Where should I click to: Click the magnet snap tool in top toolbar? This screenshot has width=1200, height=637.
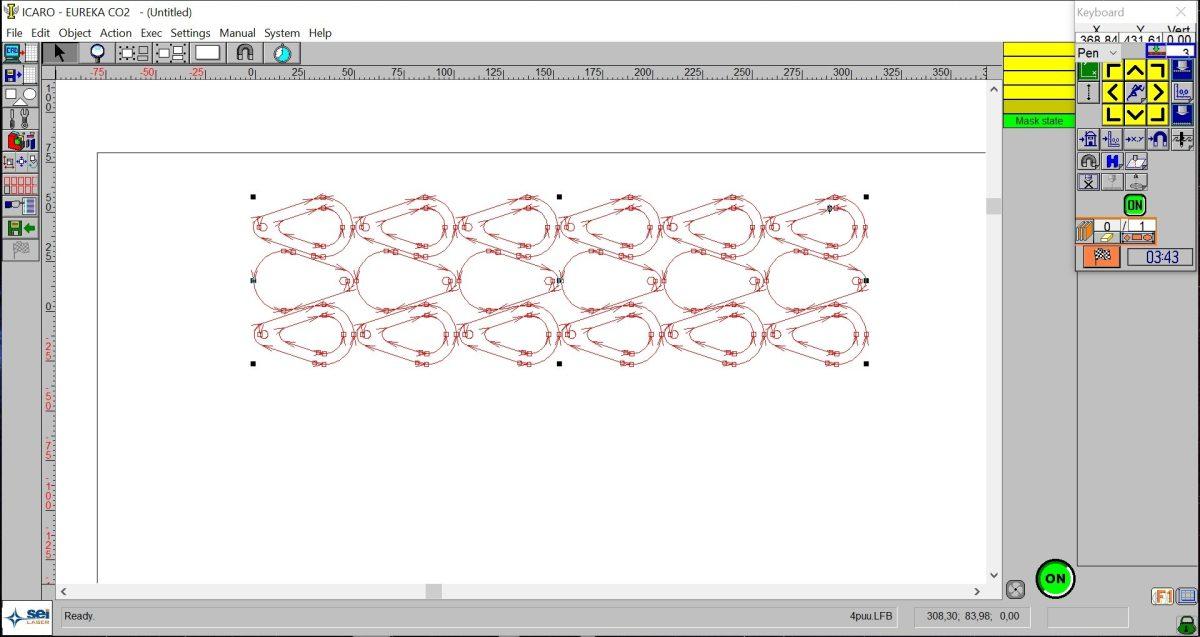[x=245, y=53]
